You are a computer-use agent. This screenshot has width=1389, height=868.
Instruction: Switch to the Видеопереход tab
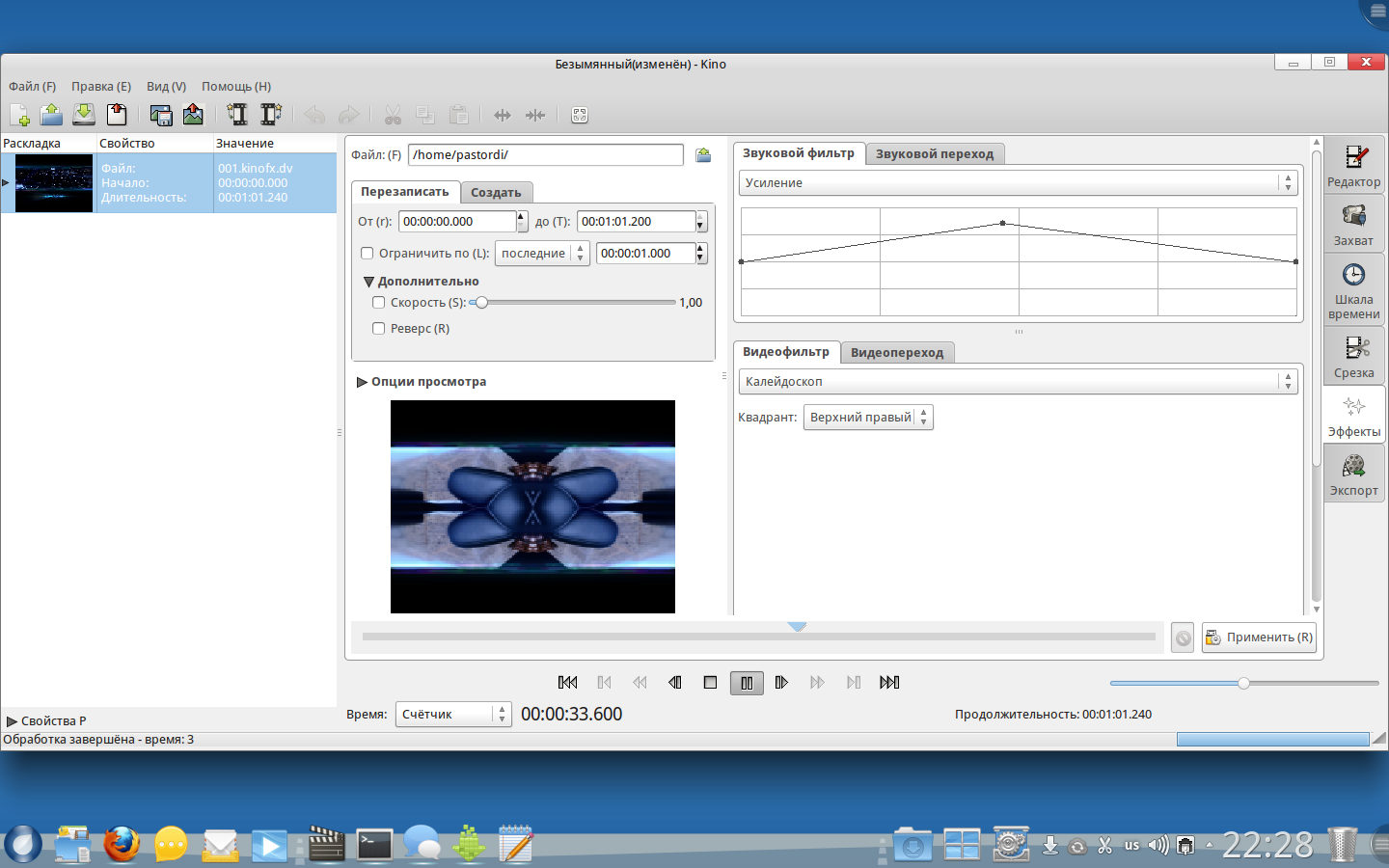pyautogui.click(x=896, y=353)
